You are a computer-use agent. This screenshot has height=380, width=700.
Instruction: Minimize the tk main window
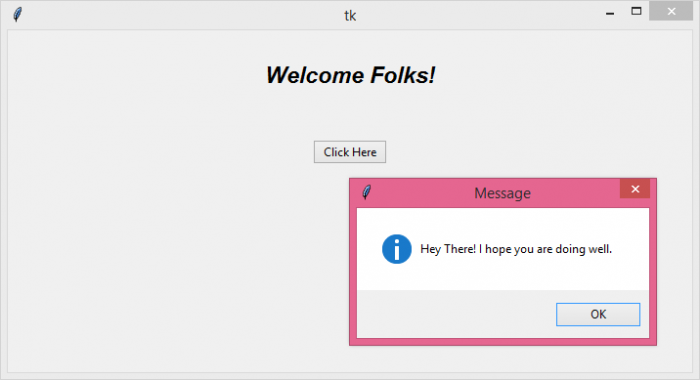coord(610,12)
